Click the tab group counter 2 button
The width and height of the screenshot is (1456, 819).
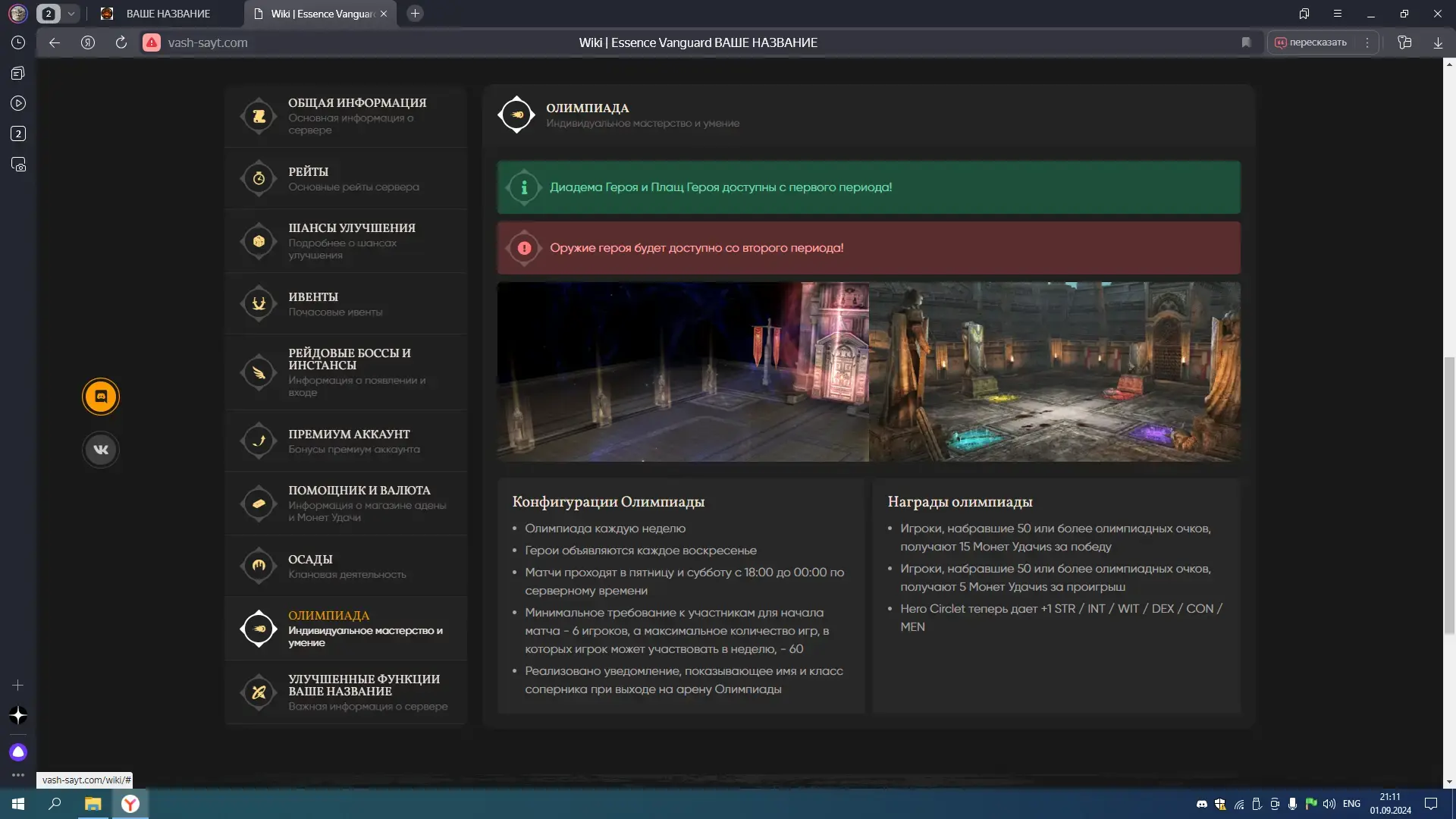[49, 14]
